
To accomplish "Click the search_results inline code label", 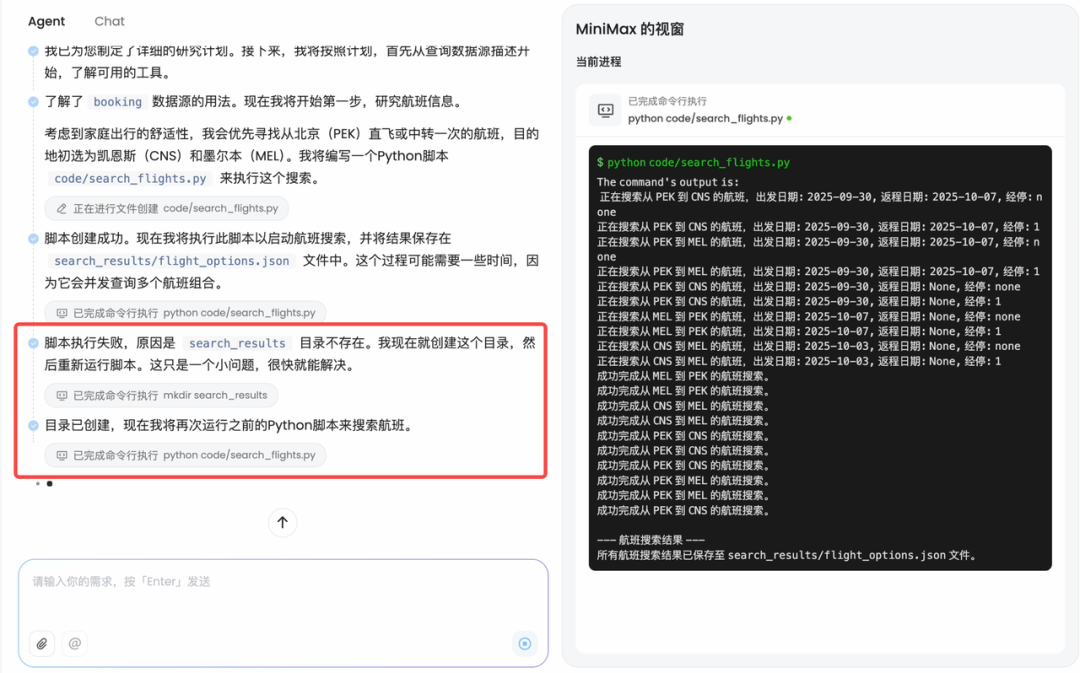I will pyautogui.click(x=237, y=343).
